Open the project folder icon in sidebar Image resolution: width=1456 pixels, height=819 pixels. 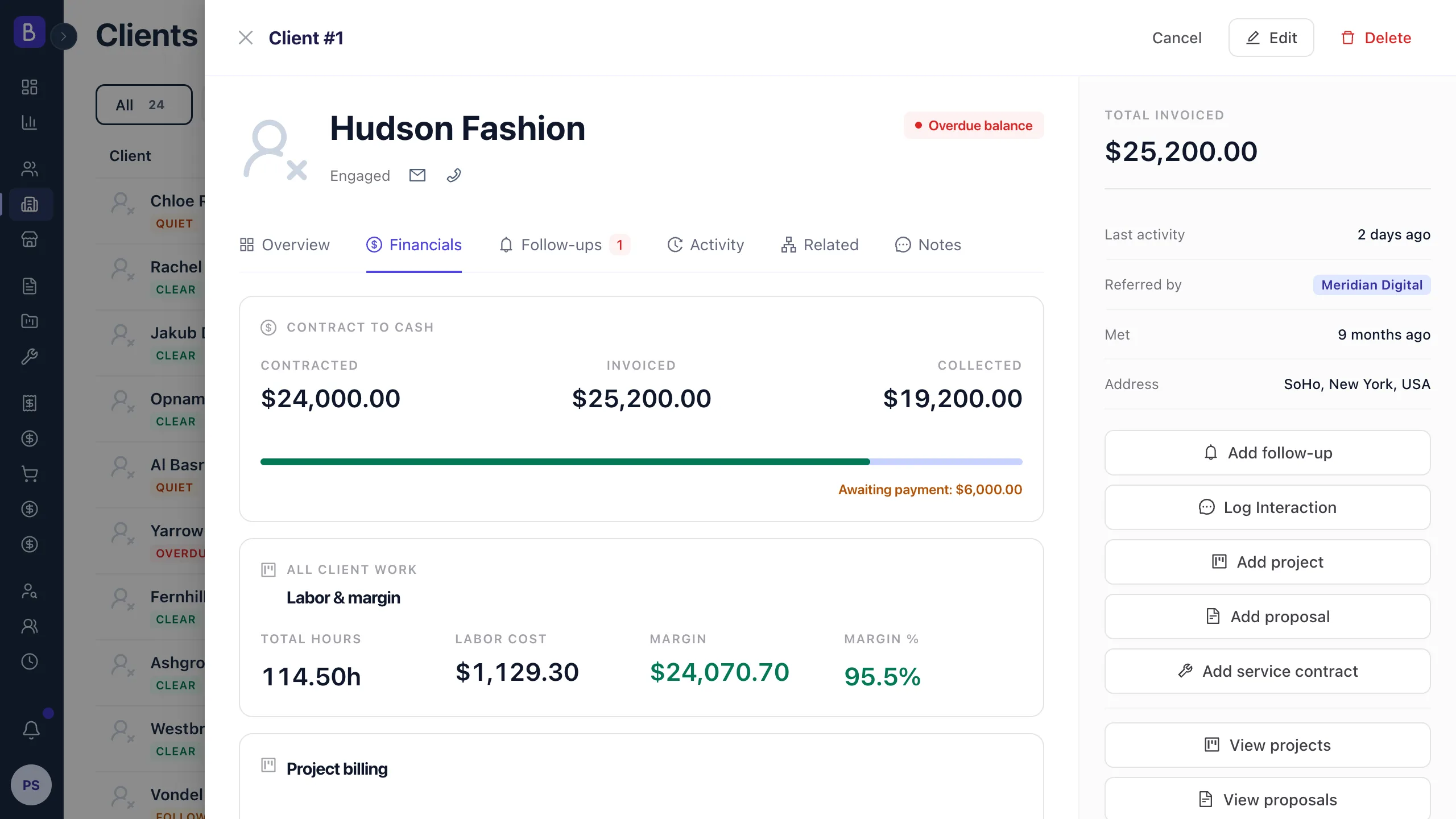pyautogui.click(x=30, y=321)
